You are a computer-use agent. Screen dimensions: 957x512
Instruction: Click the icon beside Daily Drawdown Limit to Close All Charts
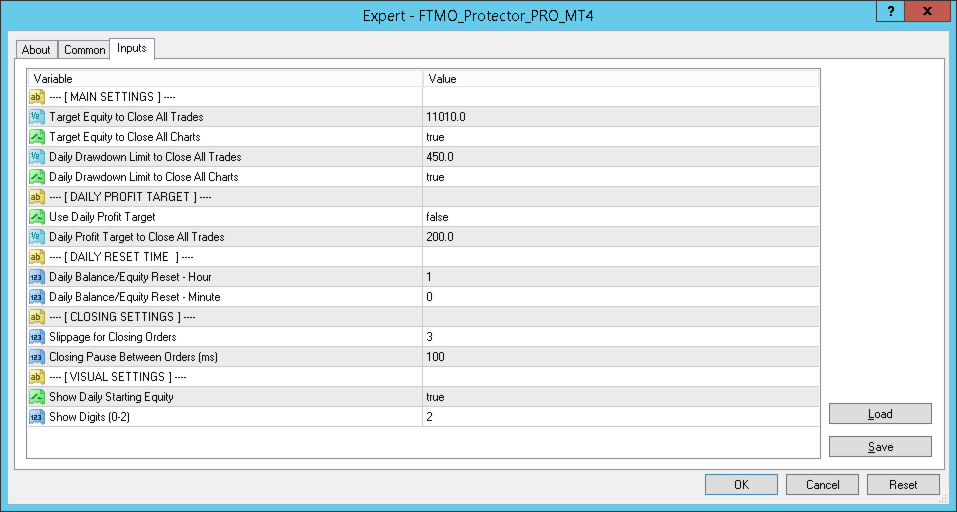click(37, 177)
